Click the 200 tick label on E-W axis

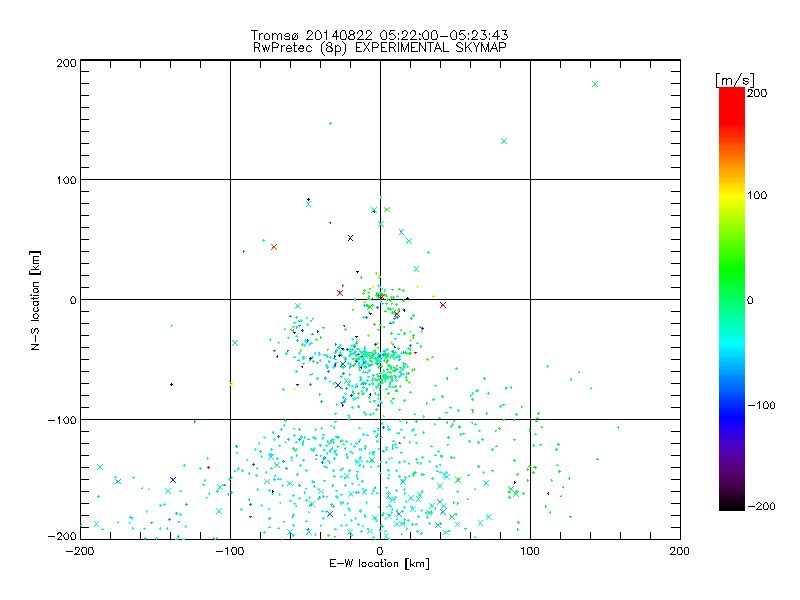click(x=679, y=551)
